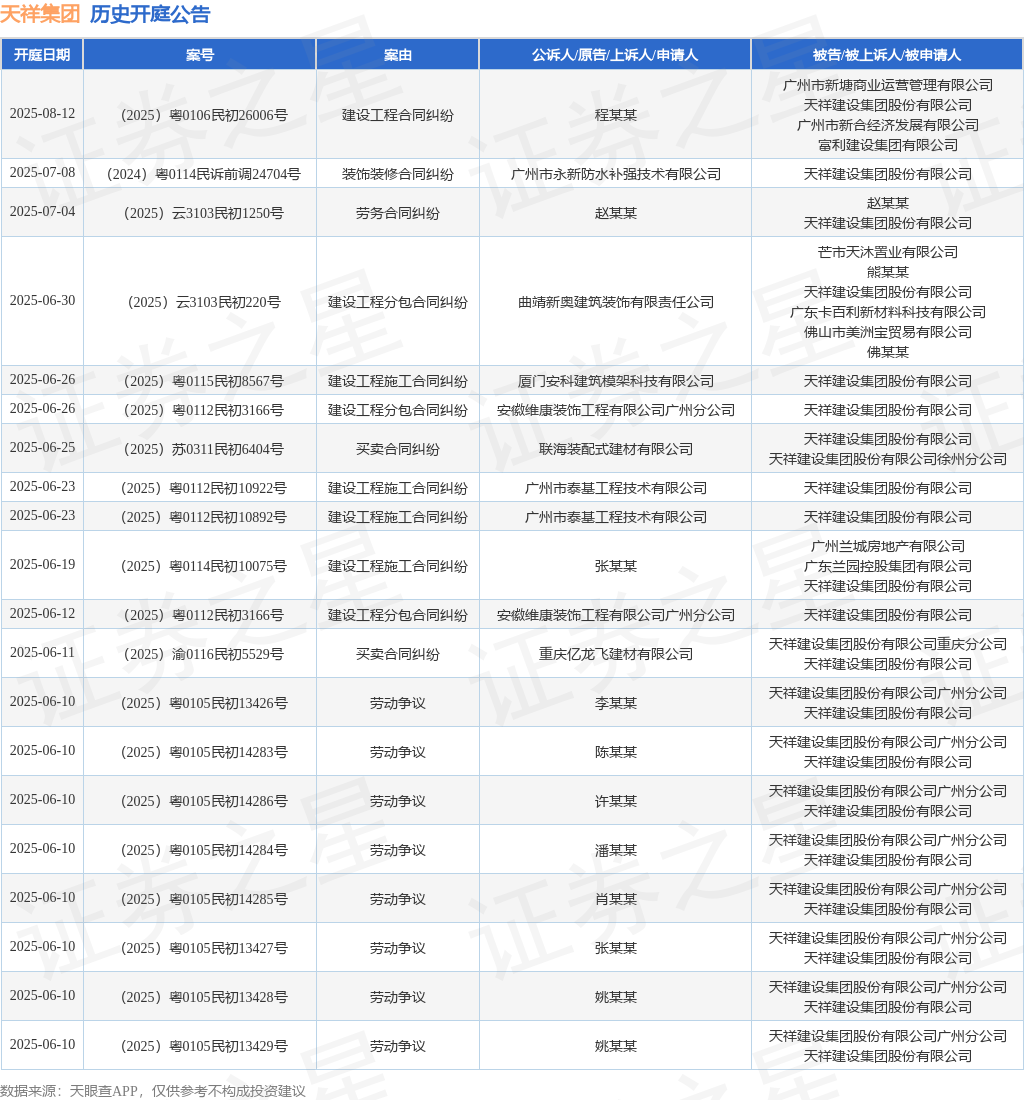Click the 案由 column header
This screenshot has height=1100, width=1024.
[x=398, y=55]
